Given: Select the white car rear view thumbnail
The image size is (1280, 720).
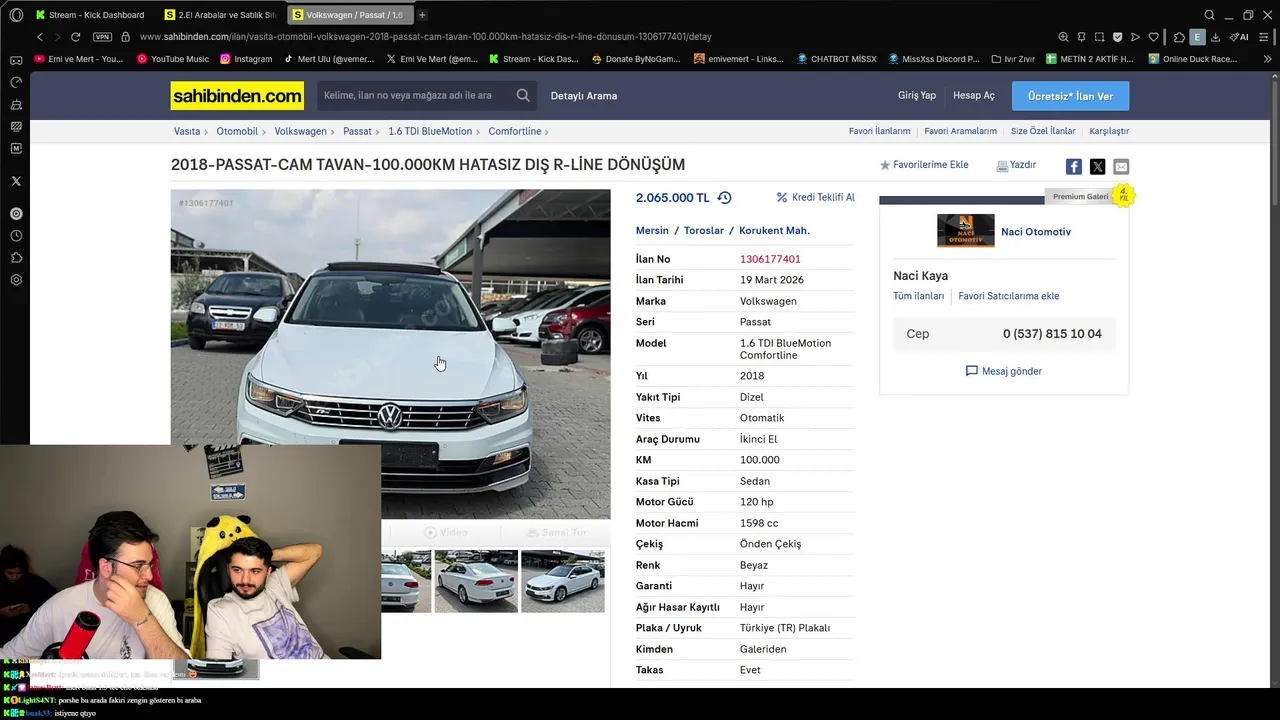Looking at the screenshot, I should coord(476,581).
